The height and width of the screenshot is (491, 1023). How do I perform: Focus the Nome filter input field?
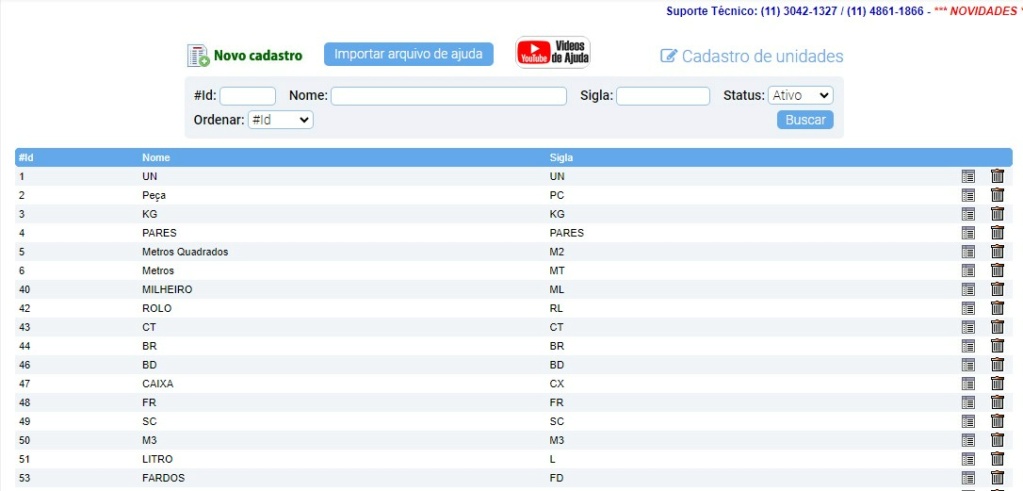(x=449, y=96)
